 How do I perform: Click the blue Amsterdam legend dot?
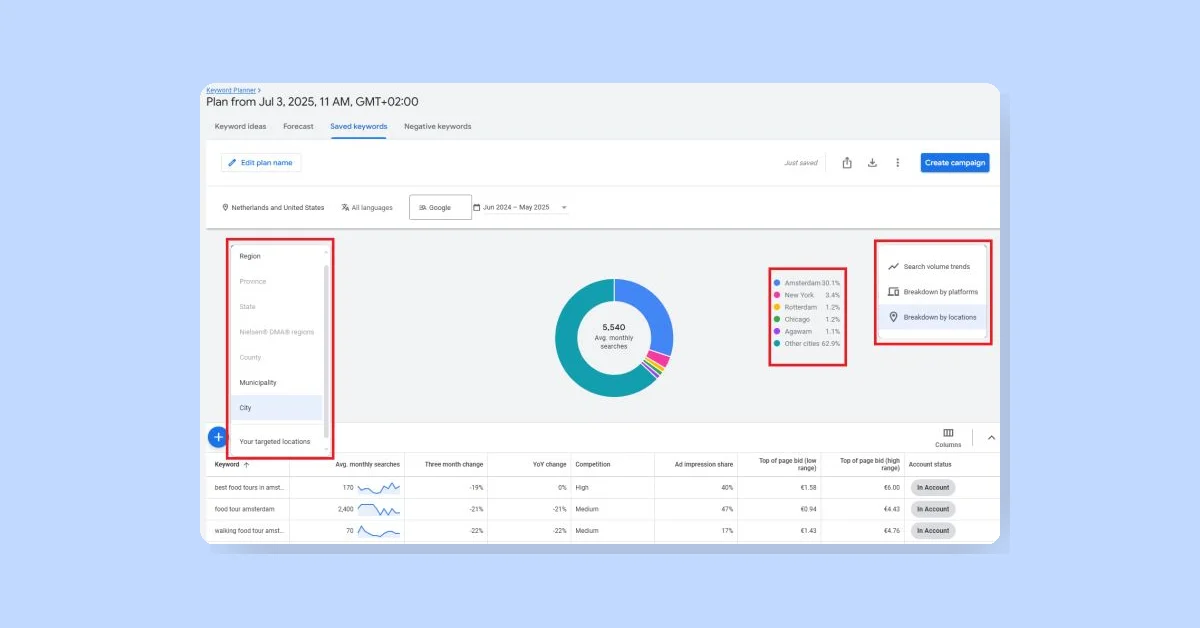pos(777,283)
